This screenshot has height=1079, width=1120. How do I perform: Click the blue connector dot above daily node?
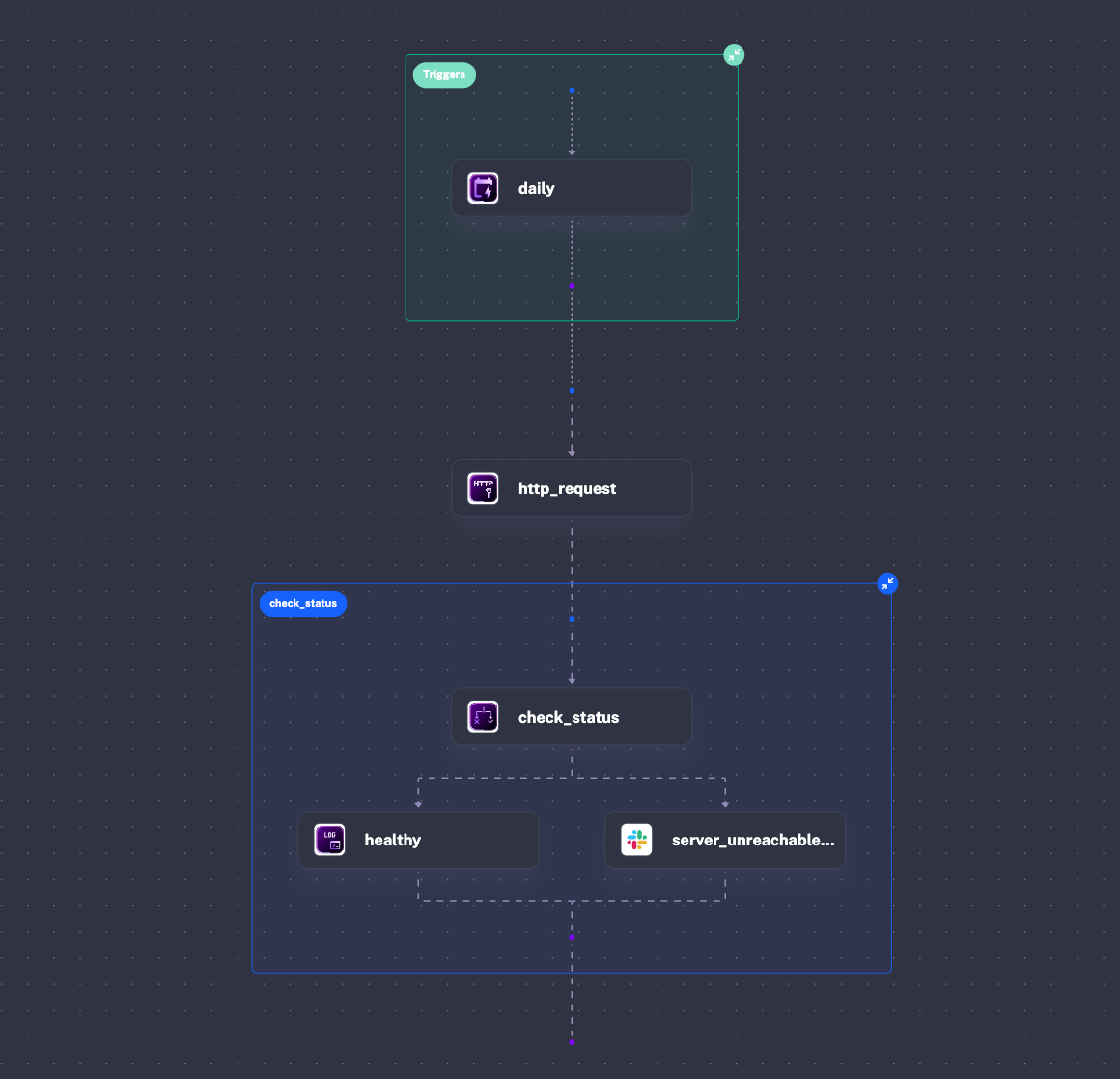(x=572, y=90)
